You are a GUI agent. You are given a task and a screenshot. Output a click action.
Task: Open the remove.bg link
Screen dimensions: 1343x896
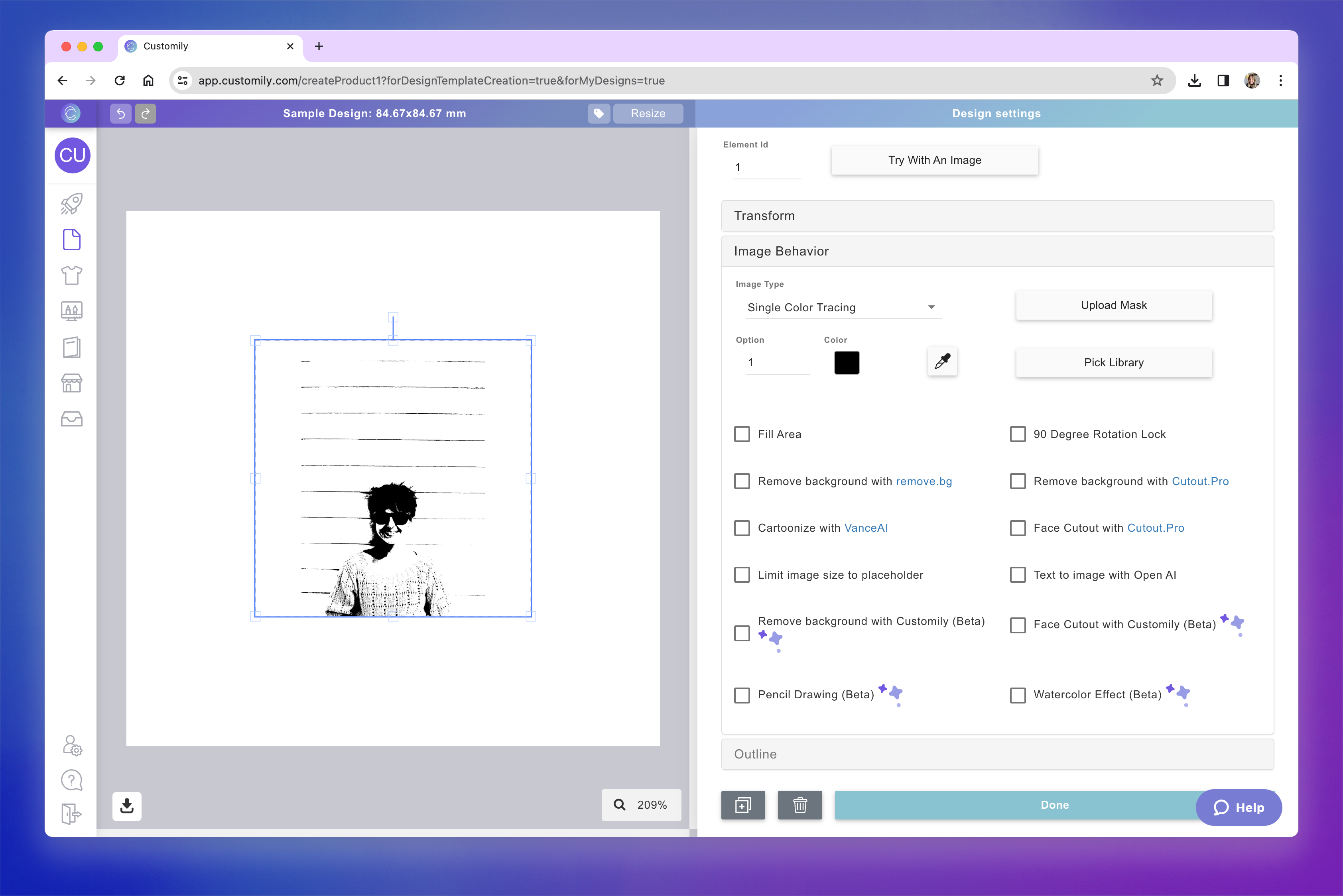(x=924, y=481)
